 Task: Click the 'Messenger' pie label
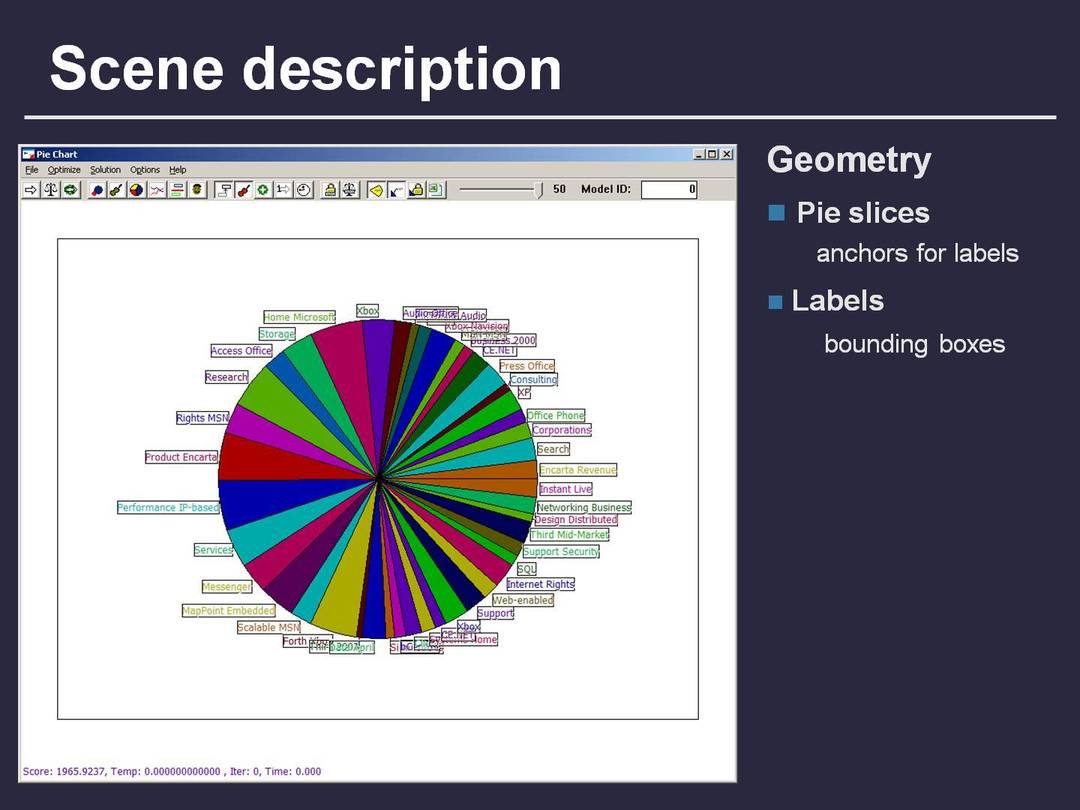(227, 587)
